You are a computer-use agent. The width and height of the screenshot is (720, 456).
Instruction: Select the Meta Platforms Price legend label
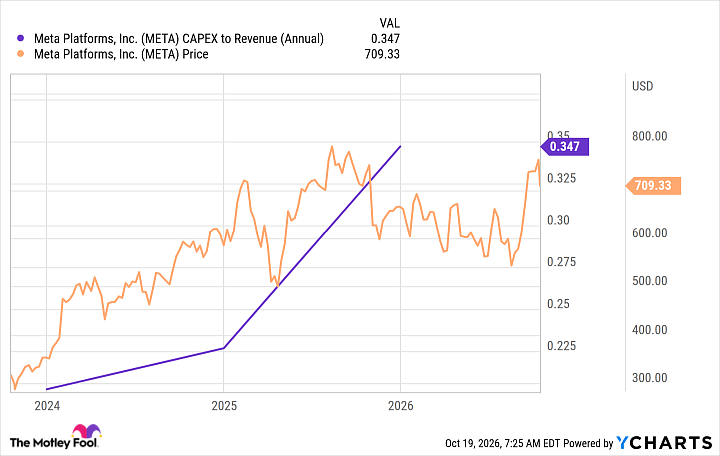coord(121,54)
